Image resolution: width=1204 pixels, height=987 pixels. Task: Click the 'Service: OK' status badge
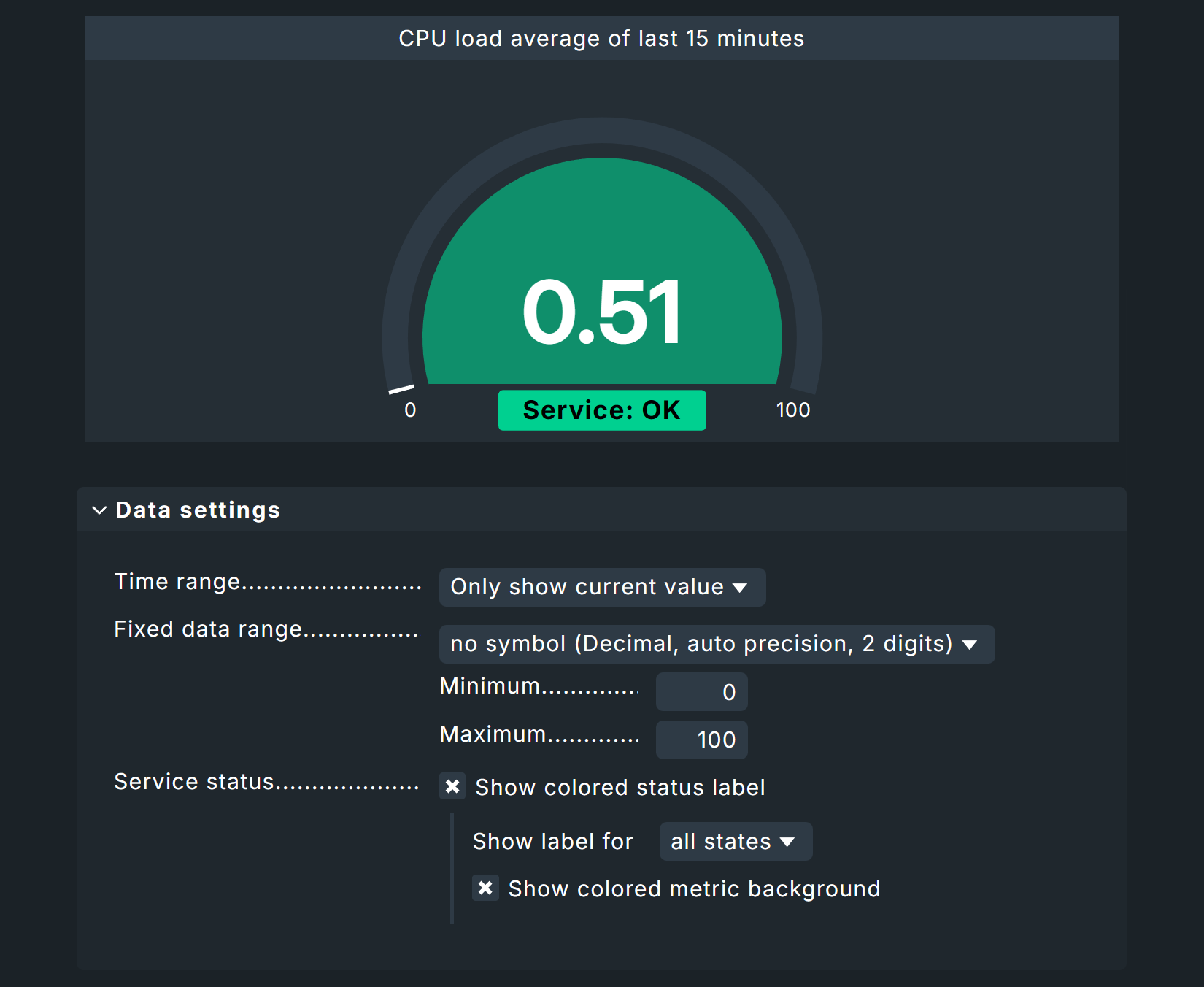[601, 410]
